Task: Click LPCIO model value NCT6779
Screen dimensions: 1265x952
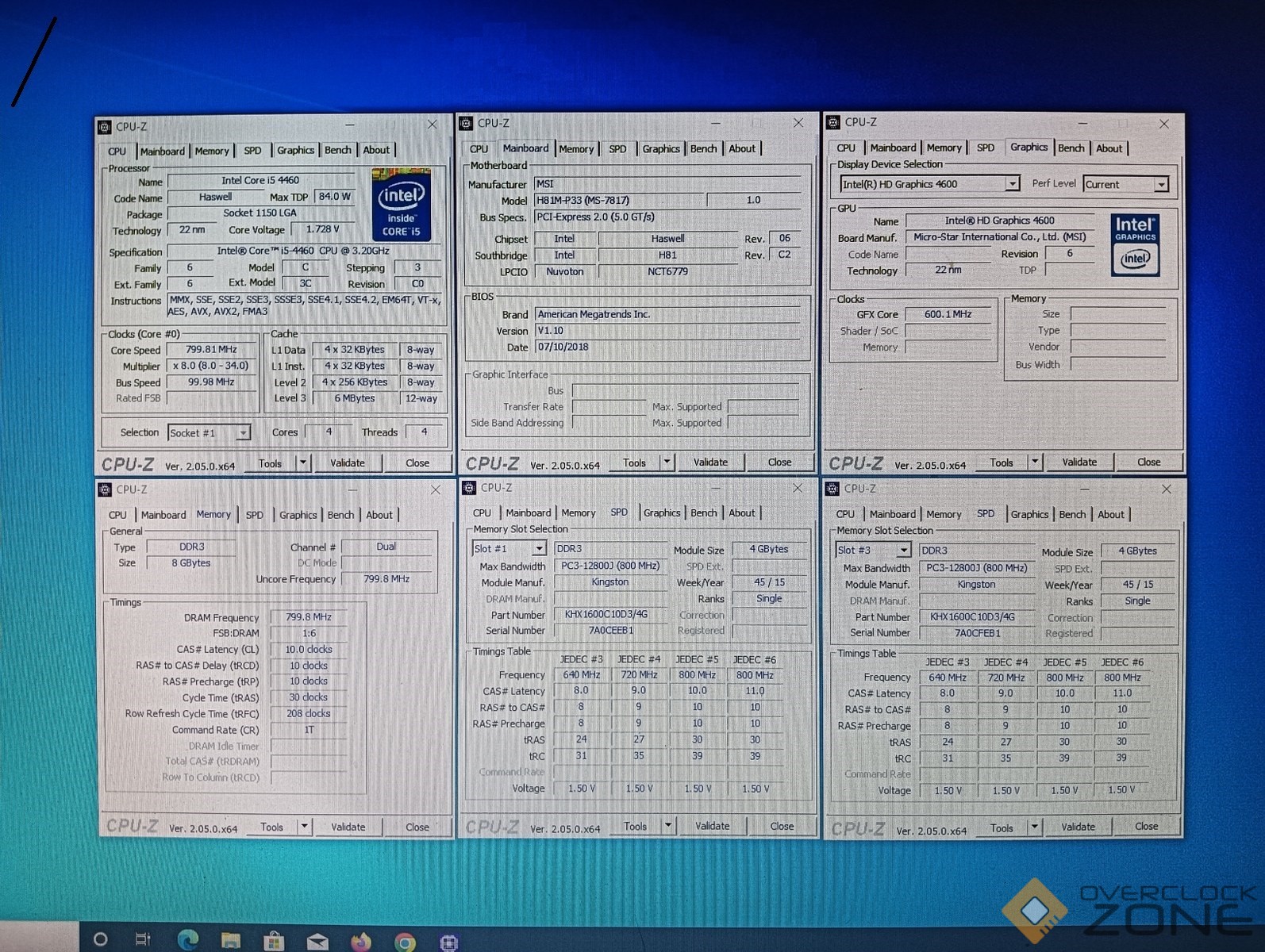Action: point(667,272)
